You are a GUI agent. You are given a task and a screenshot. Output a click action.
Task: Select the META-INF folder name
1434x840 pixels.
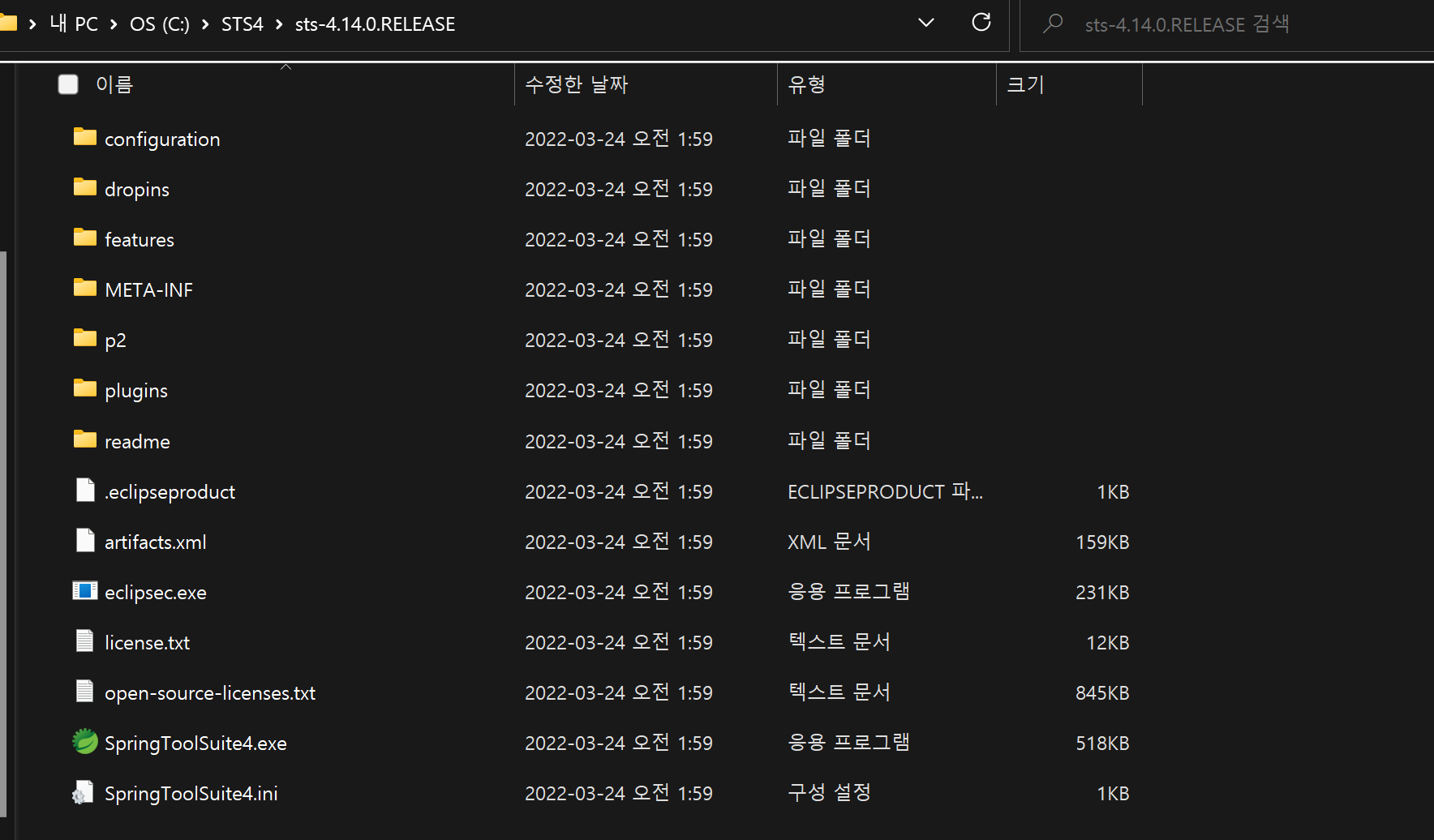pos(149,290)
